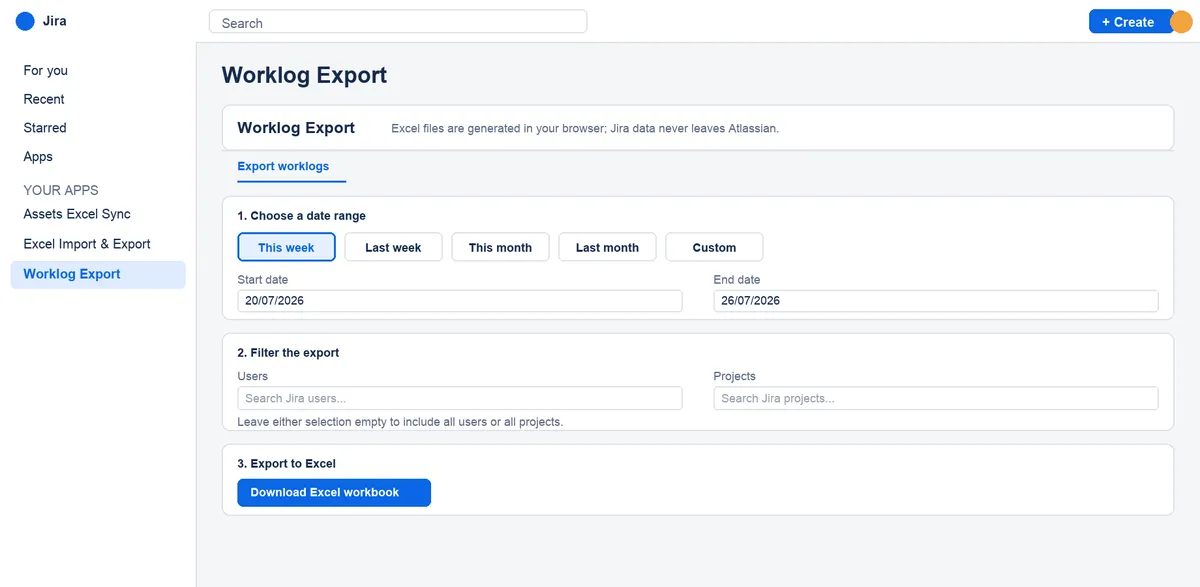Image resolution: width=1200 pixels, height=587 pixels.
Task: Click the Jira text label
Action: tap(55, 21)
